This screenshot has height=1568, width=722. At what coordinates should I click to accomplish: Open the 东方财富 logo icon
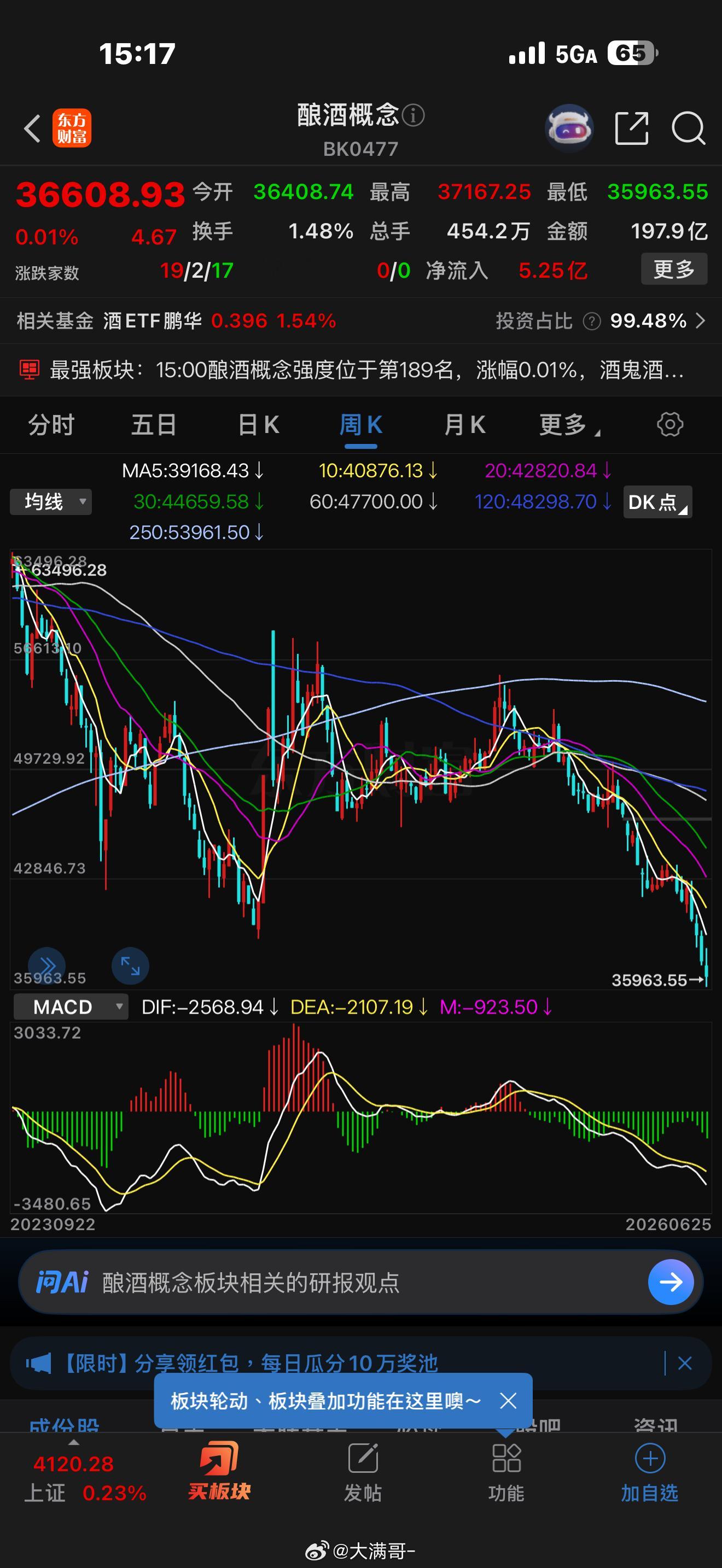(x=72, y=128)
